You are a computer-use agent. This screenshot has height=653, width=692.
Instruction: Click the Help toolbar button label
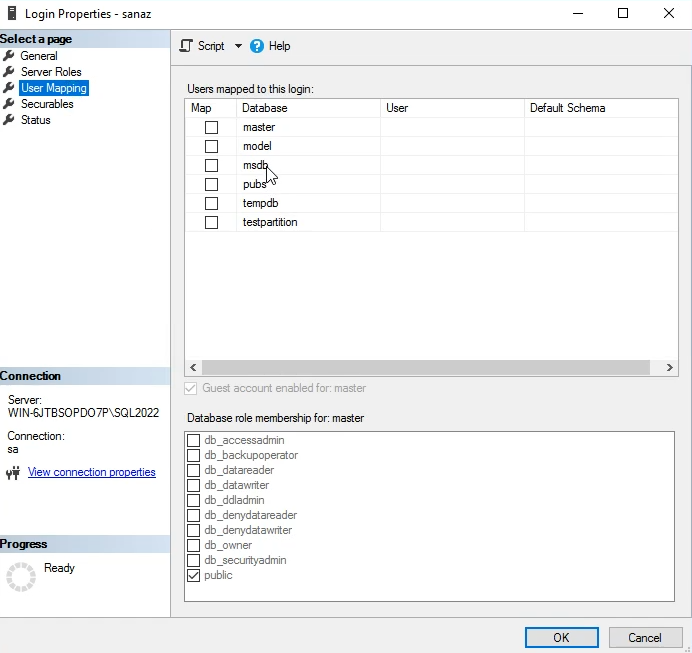(x=279, y=46)
